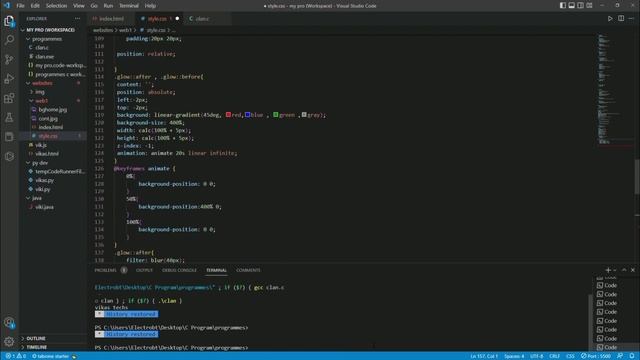The width and height of the screenshot is (640, 360).
Task: Open the Edit menu
Action: [35, 6]
